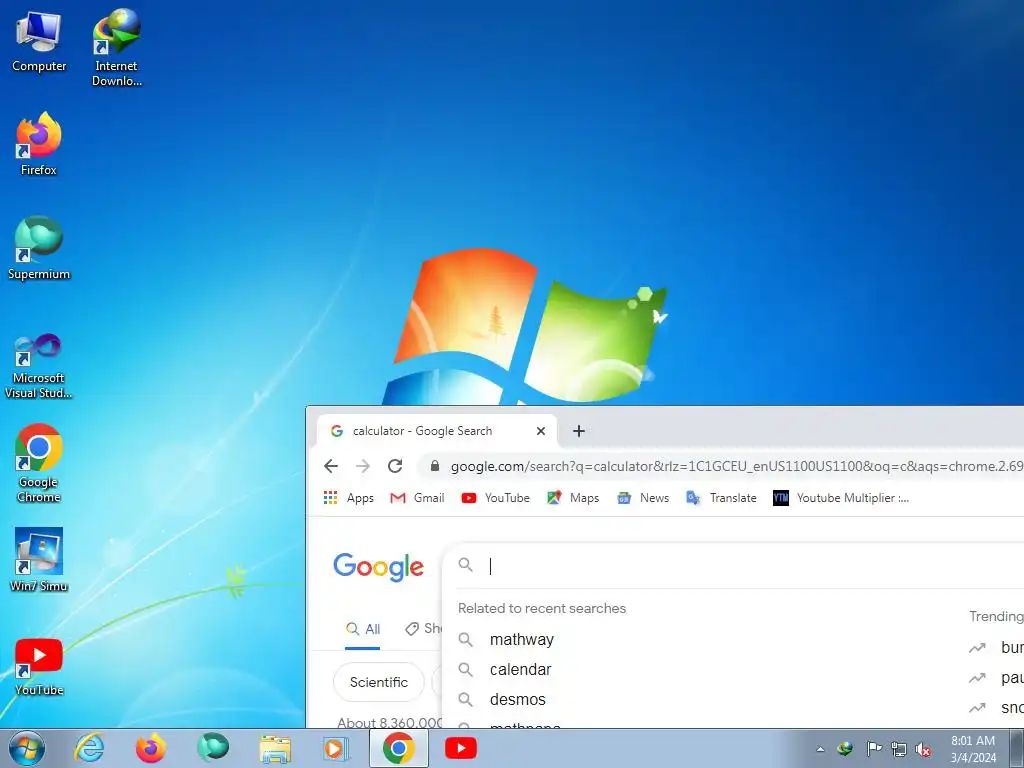Open the muted volume tray icon
Screen dimensions: 1024x768
923,749
